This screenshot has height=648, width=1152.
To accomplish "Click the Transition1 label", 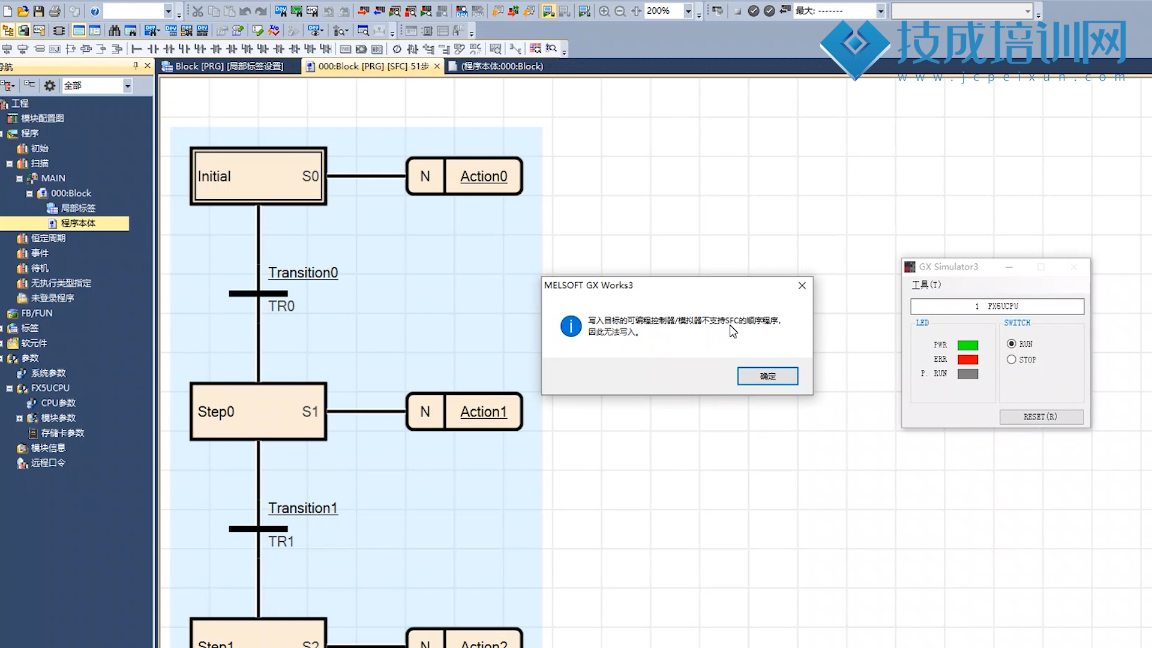I will (303, 508).
